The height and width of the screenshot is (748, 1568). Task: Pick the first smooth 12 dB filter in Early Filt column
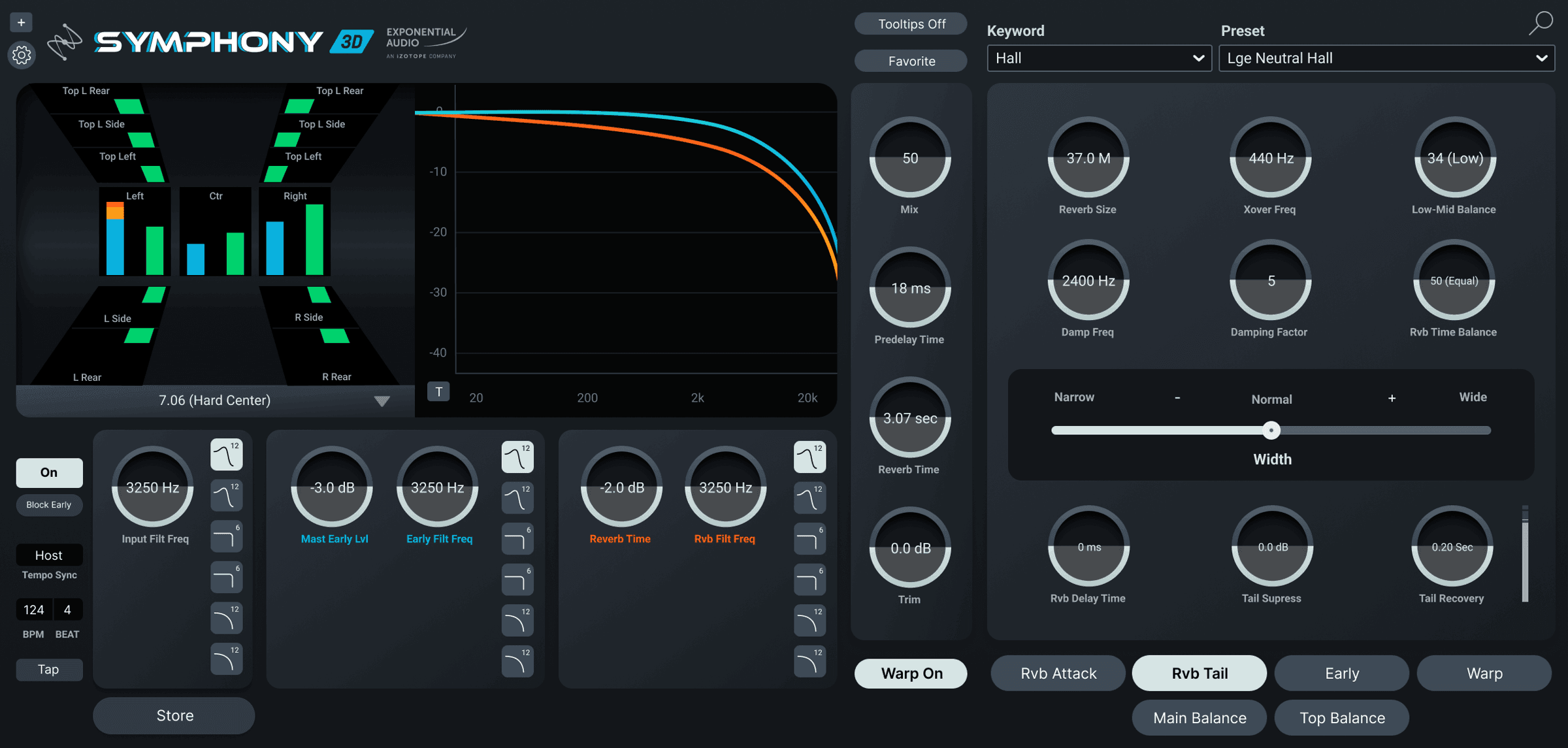[x=517, y=621]
